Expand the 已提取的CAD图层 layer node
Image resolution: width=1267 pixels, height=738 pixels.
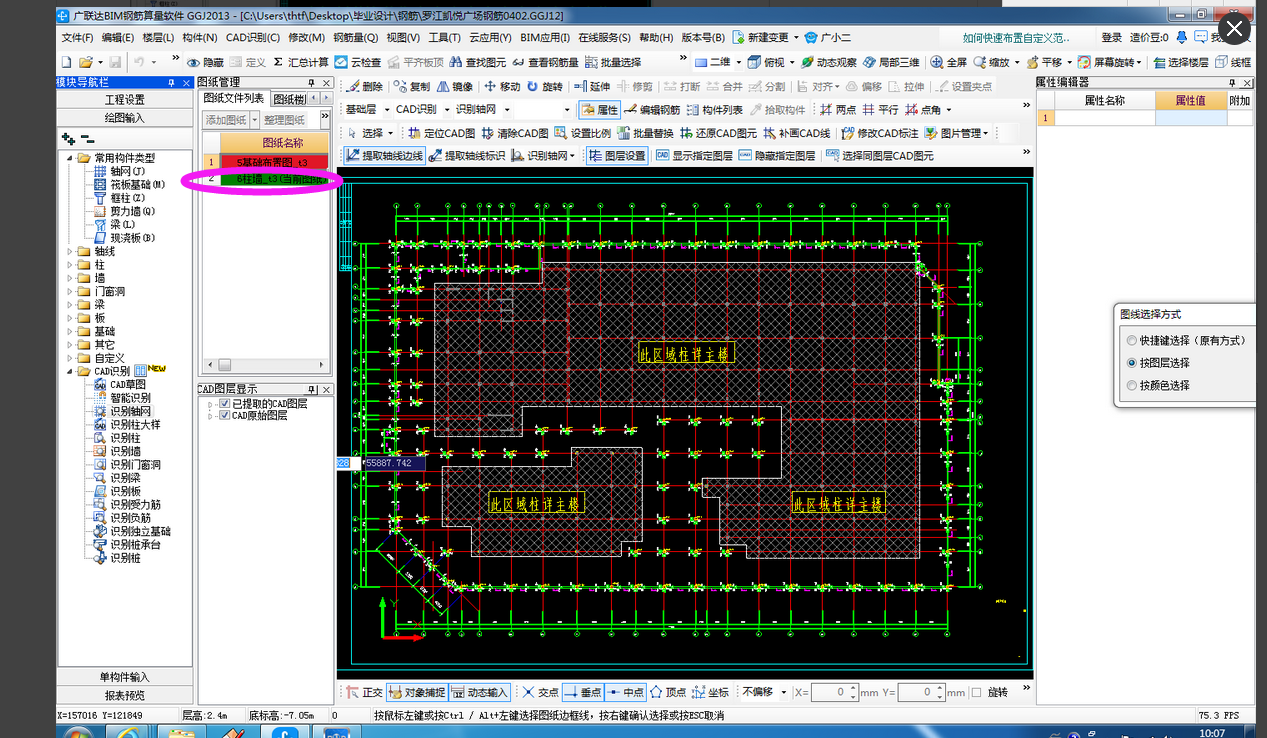[211, 404]
